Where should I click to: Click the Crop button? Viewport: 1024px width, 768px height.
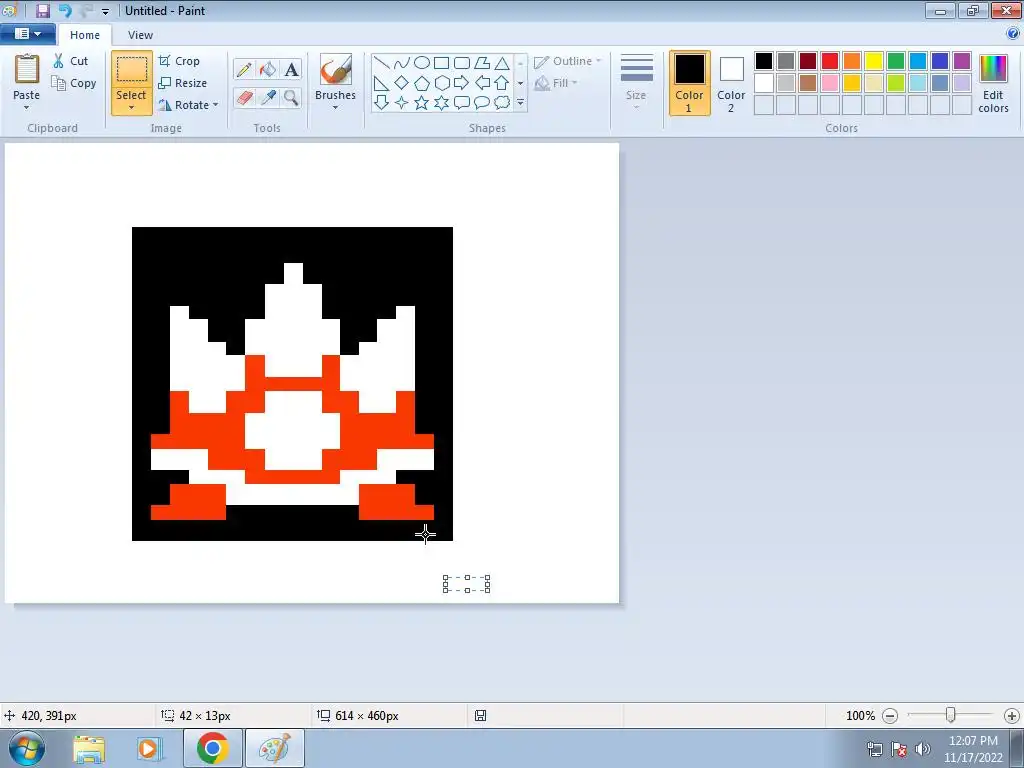180,61
